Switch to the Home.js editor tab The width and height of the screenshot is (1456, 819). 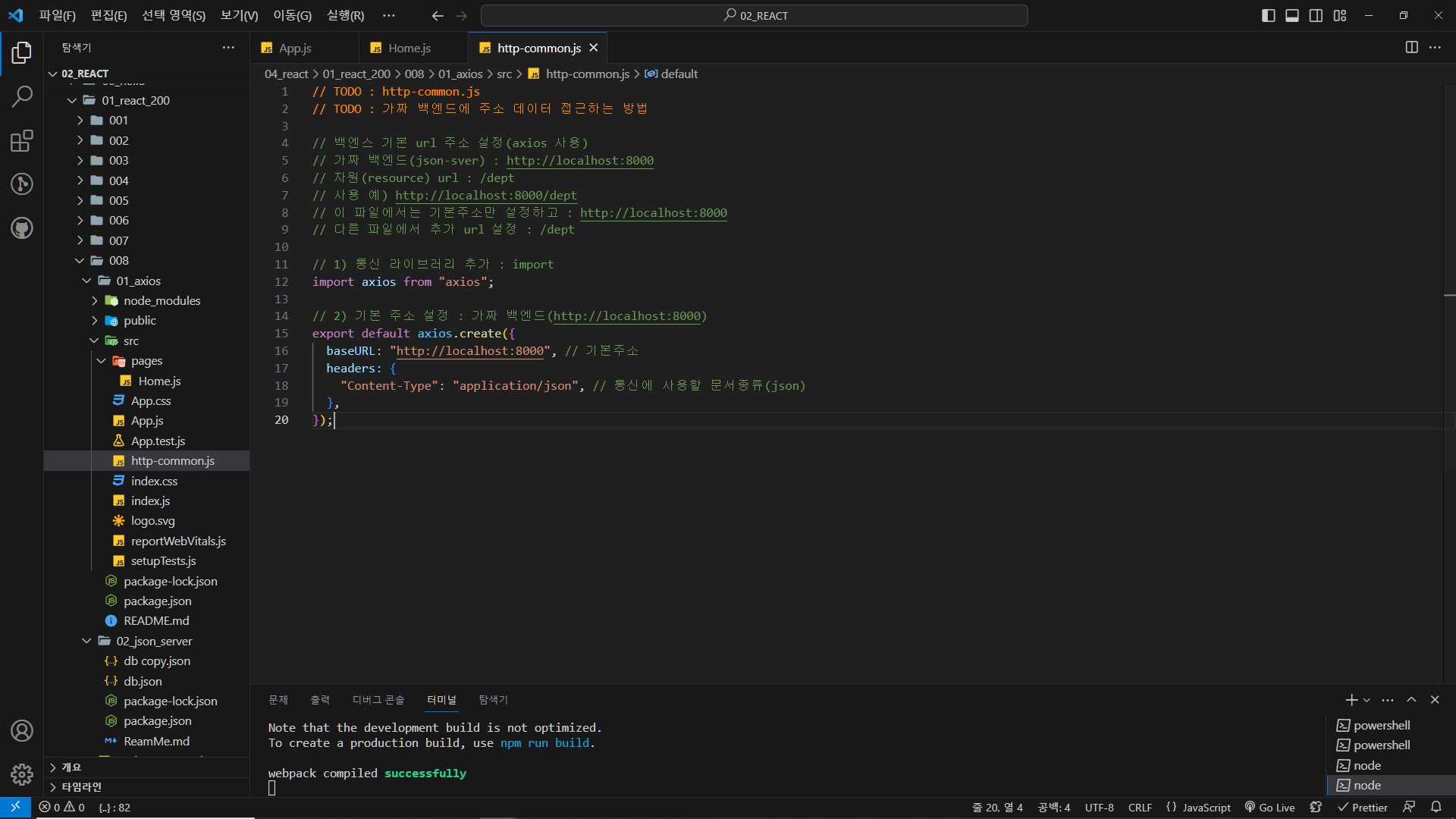(409, 48)
